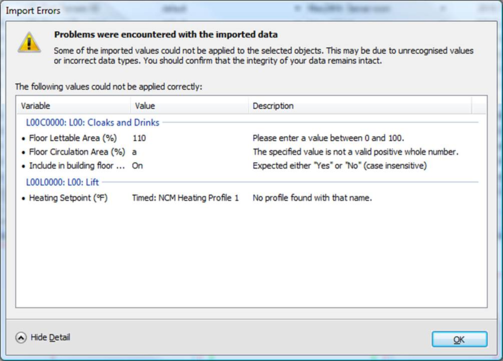The width and height of the screenshot is (503, 361).
Task: Click the value 110
Action: [139, 138]
